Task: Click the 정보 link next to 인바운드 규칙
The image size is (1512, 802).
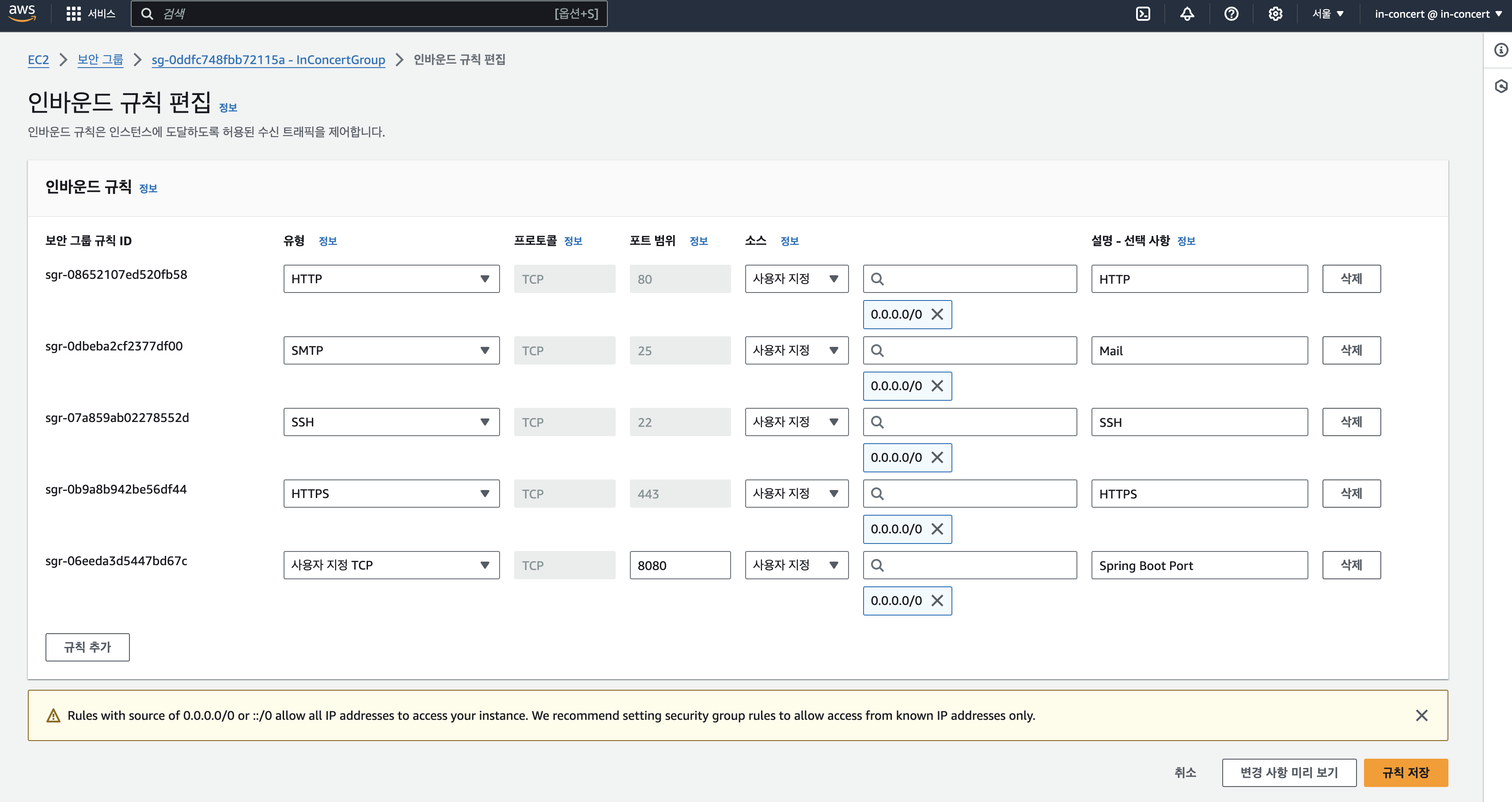Action: tap(148, 188)
